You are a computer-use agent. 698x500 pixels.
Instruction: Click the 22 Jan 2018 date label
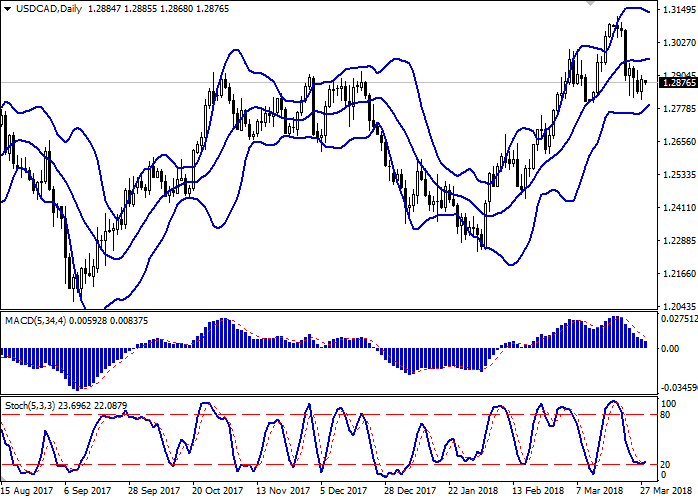point(473,491)
